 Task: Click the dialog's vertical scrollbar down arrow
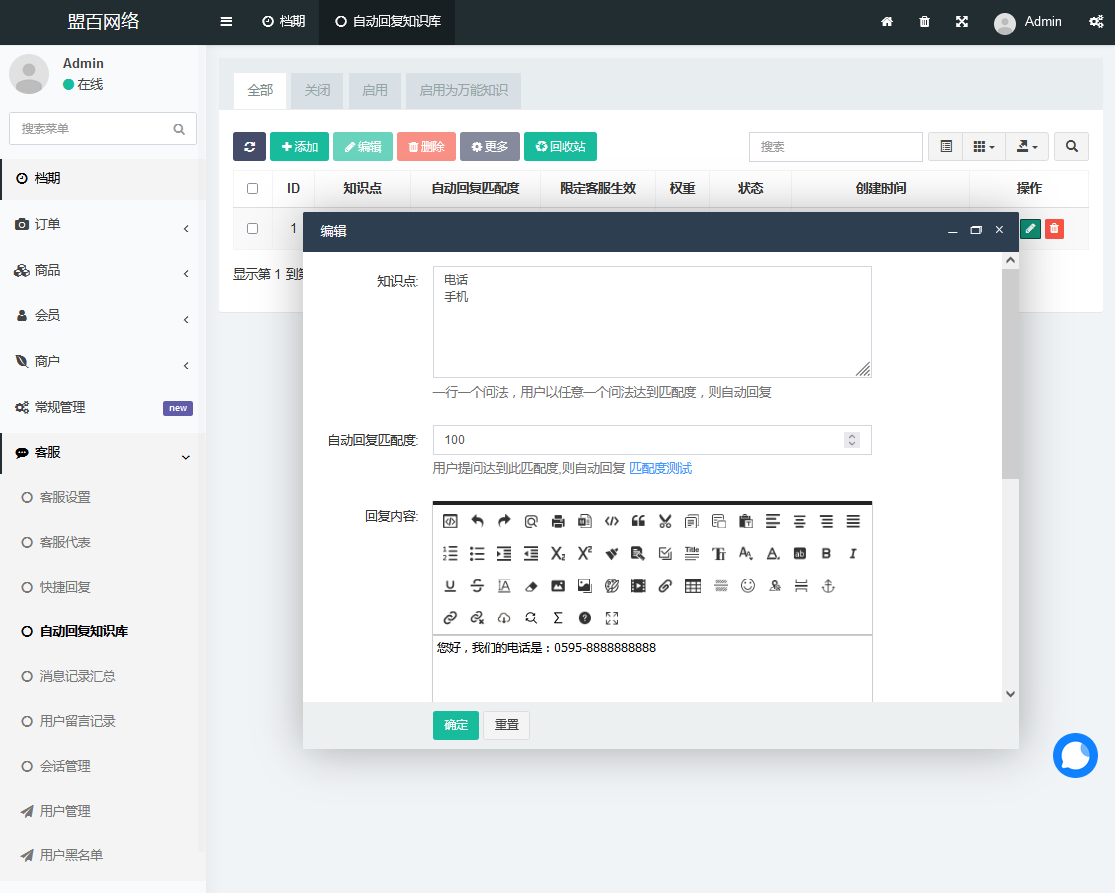pos(1010,693)
